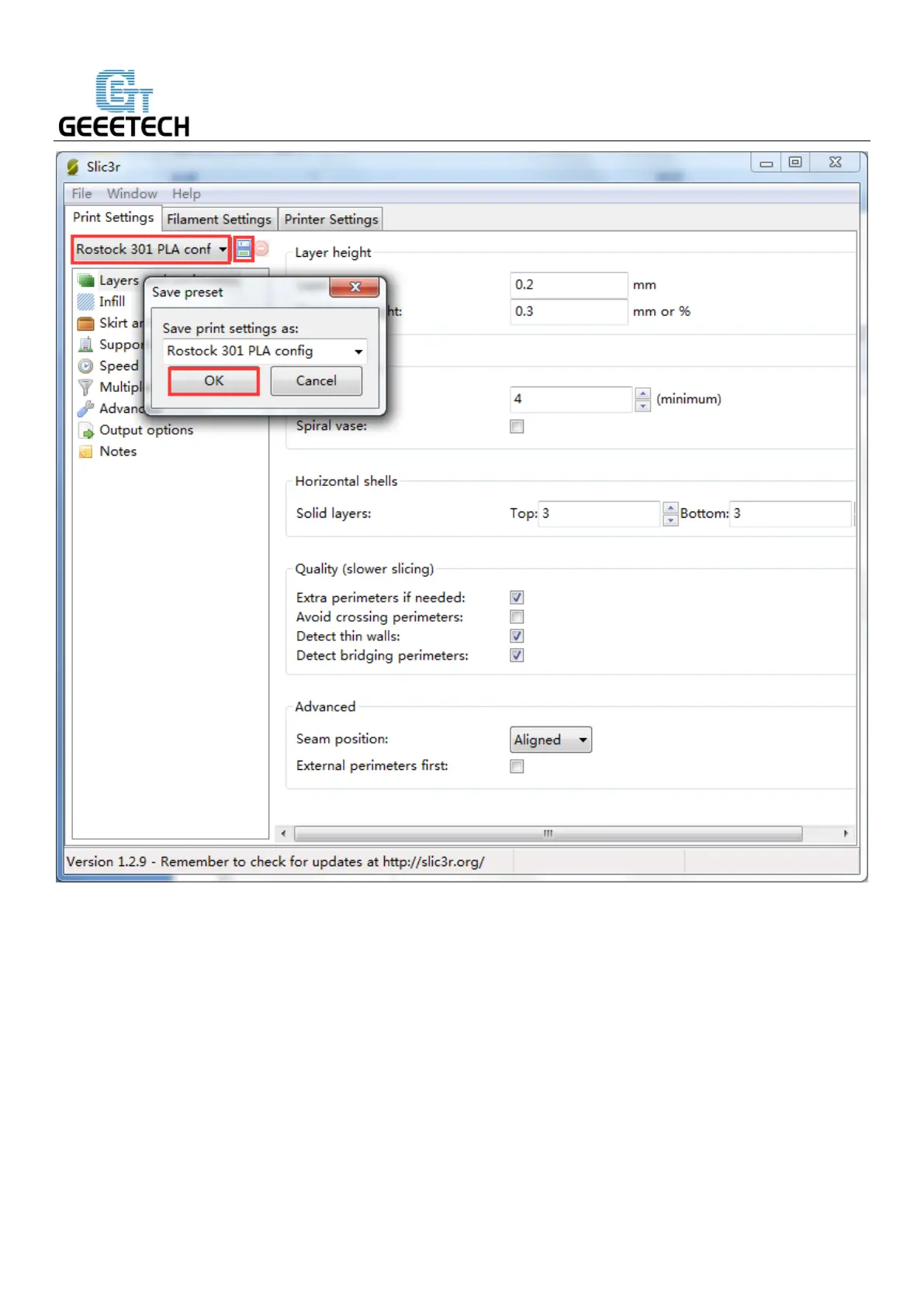Open the Help menu
Image resolution: width=924 pixels, height=1307 pixels.
coord(186,194)
